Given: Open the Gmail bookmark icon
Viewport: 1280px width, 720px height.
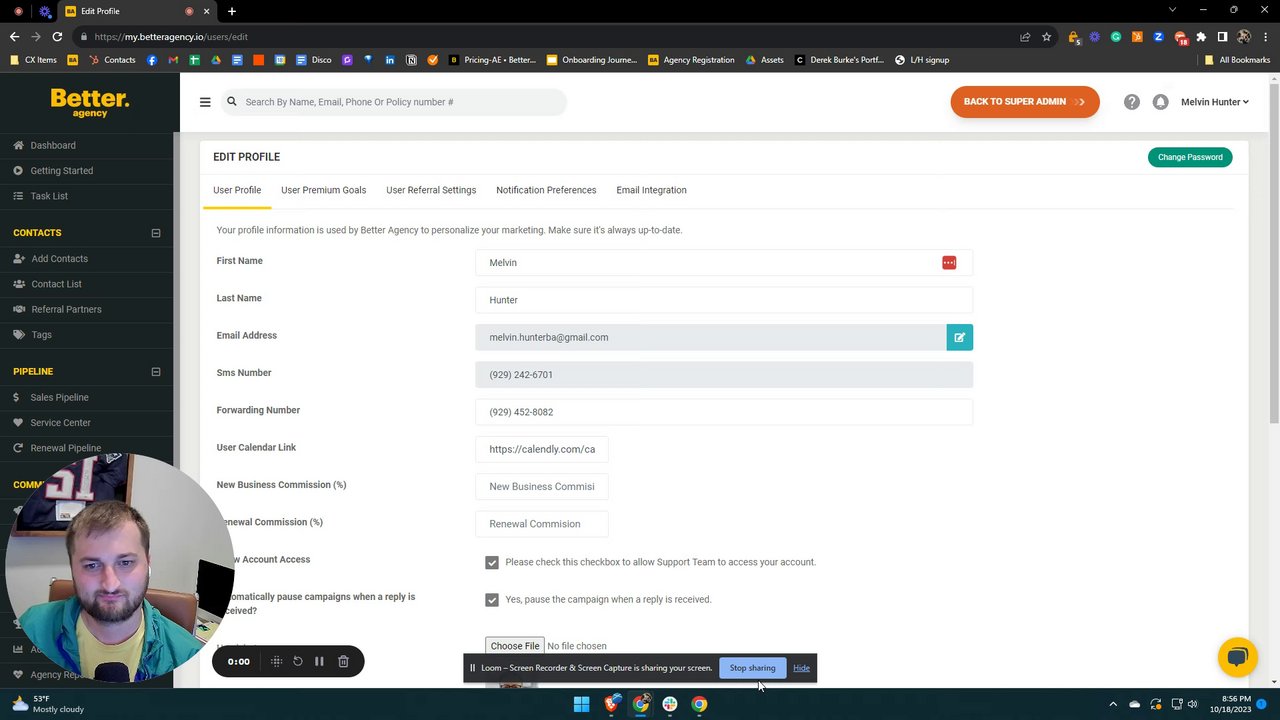Looking at the screenshot, I should (173, 60).
